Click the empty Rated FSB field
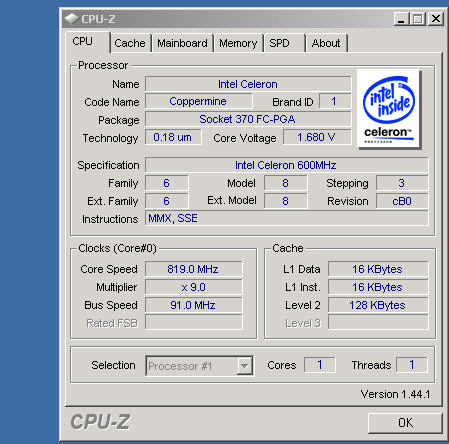449x444 pixels. click(x=193, y=323)
